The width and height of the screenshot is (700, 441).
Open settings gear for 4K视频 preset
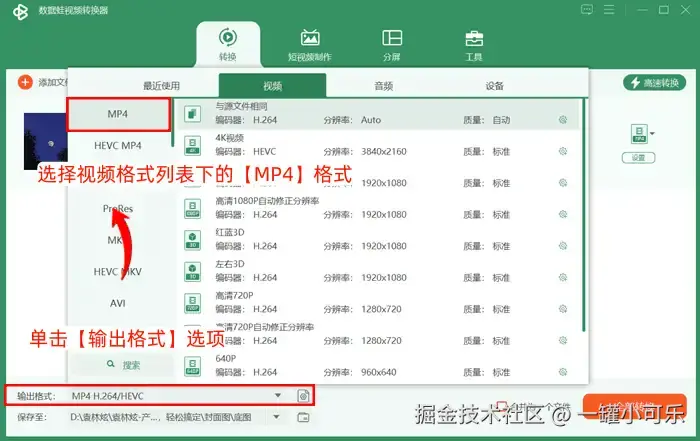[x=563, y=151]
